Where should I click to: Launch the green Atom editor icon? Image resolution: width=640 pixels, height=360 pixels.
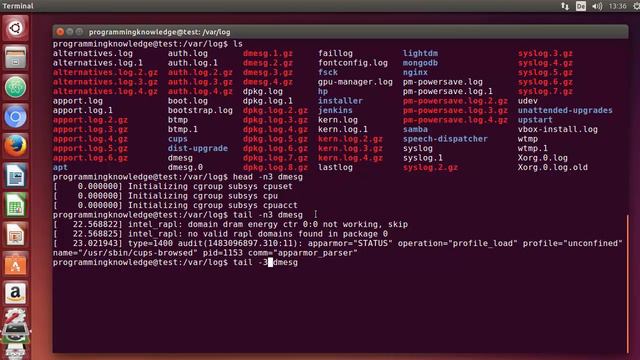point(16,87)
